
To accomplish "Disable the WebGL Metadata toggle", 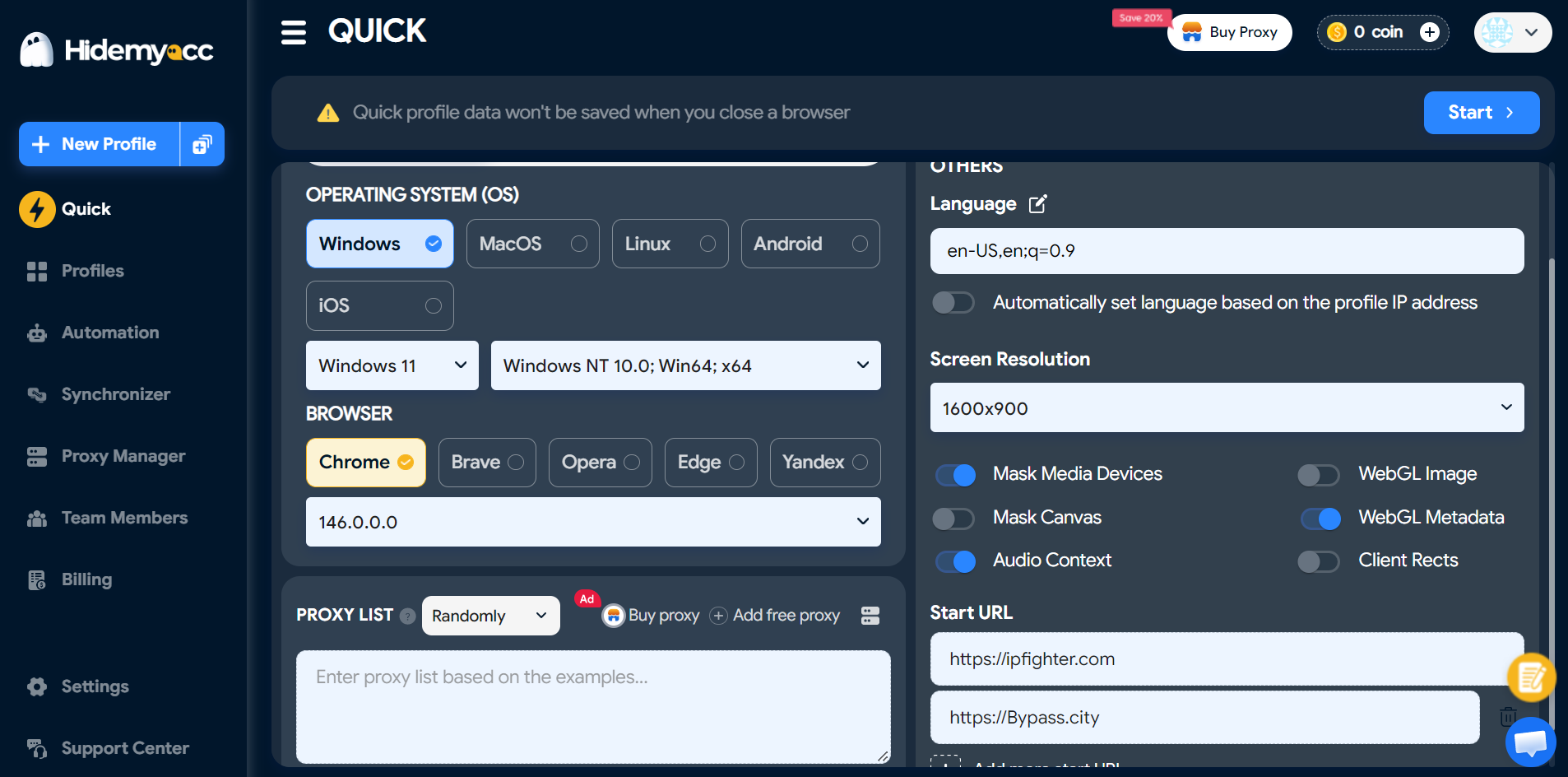I will 1320,518.
